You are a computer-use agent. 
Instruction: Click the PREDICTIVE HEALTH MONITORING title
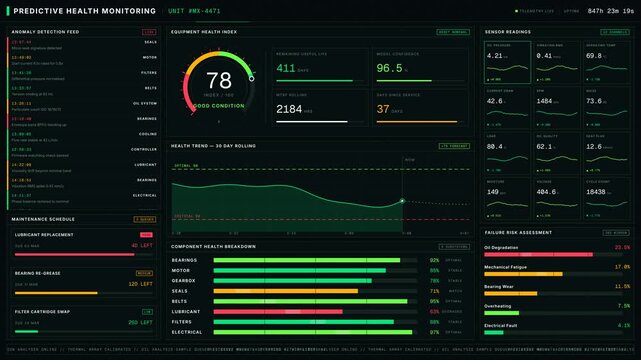pyautogui.click(x=85, y=11)
